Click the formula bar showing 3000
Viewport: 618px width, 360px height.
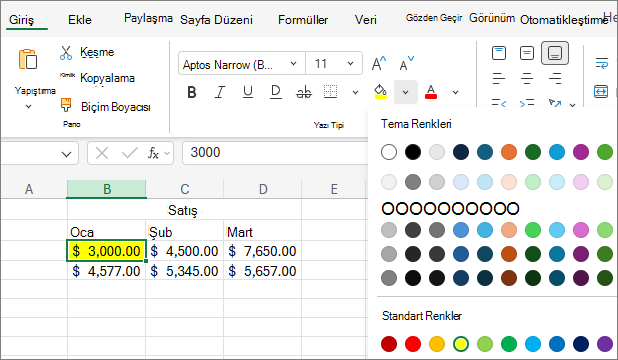tap(274, 153)
